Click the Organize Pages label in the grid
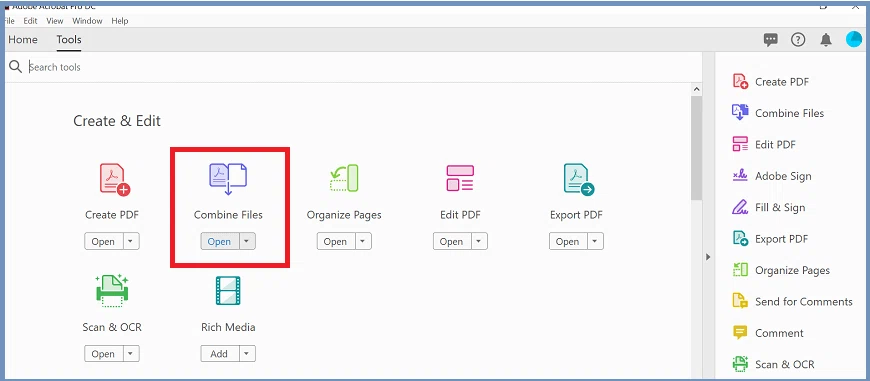This screenshot has width=870, height=381. click(344, 215)
